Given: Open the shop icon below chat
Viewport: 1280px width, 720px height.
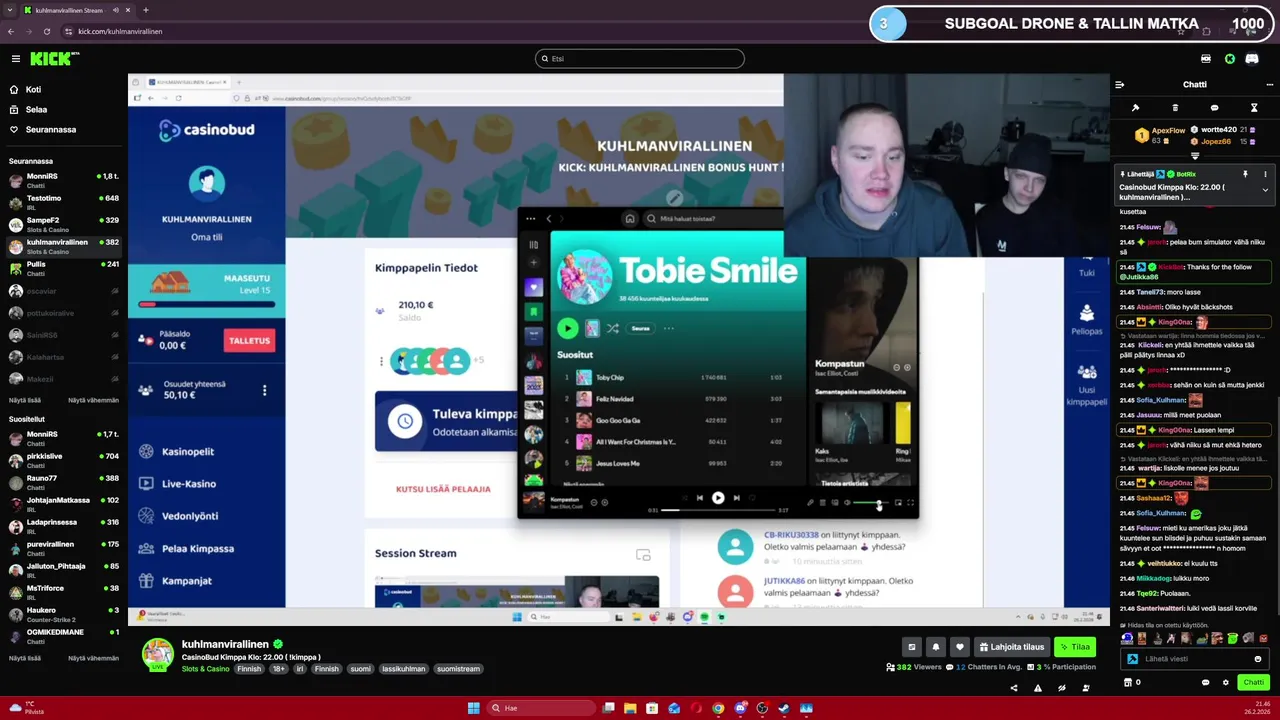Looking at the screenshot, I should pyautogui.click(x=1128, y=682).
